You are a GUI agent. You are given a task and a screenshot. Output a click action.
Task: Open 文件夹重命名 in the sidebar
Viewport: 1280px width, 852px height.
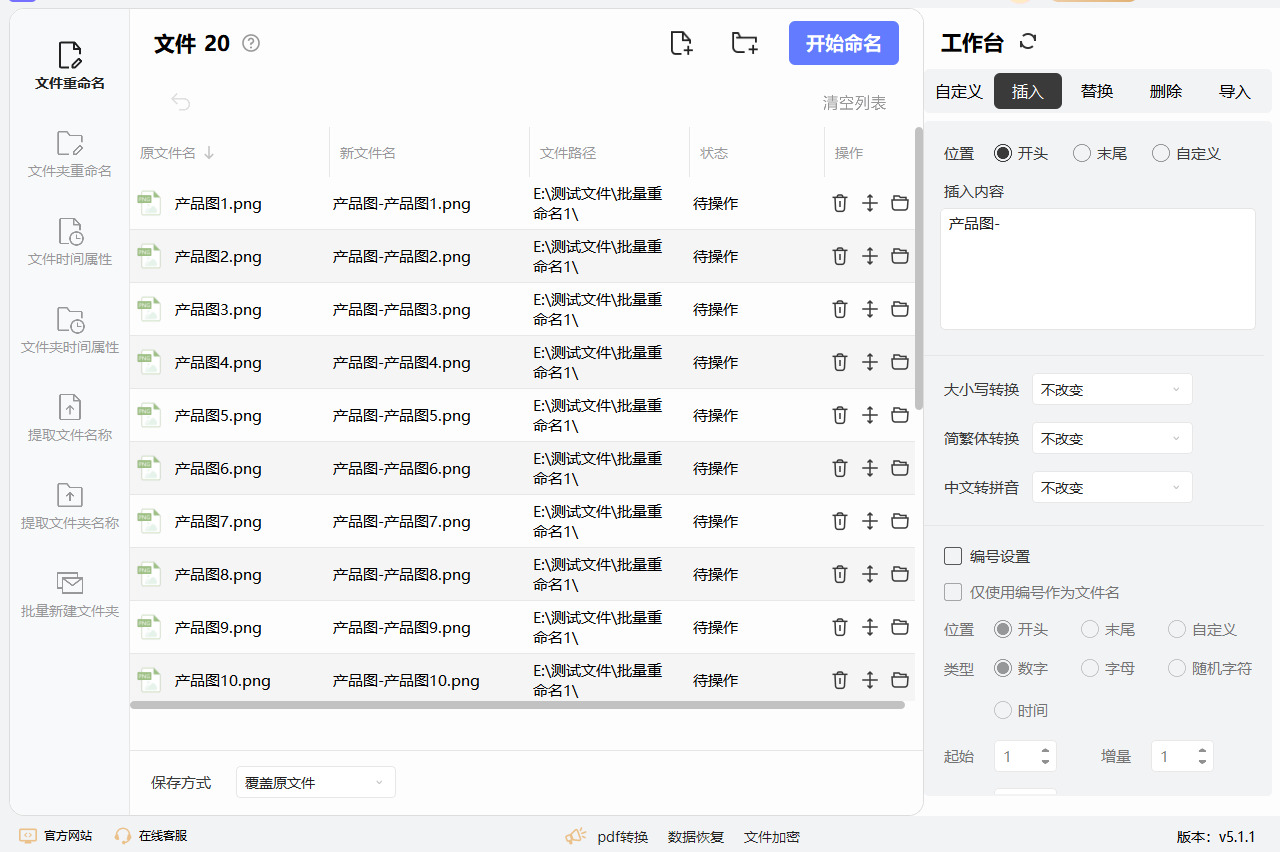tap(70, 154)
